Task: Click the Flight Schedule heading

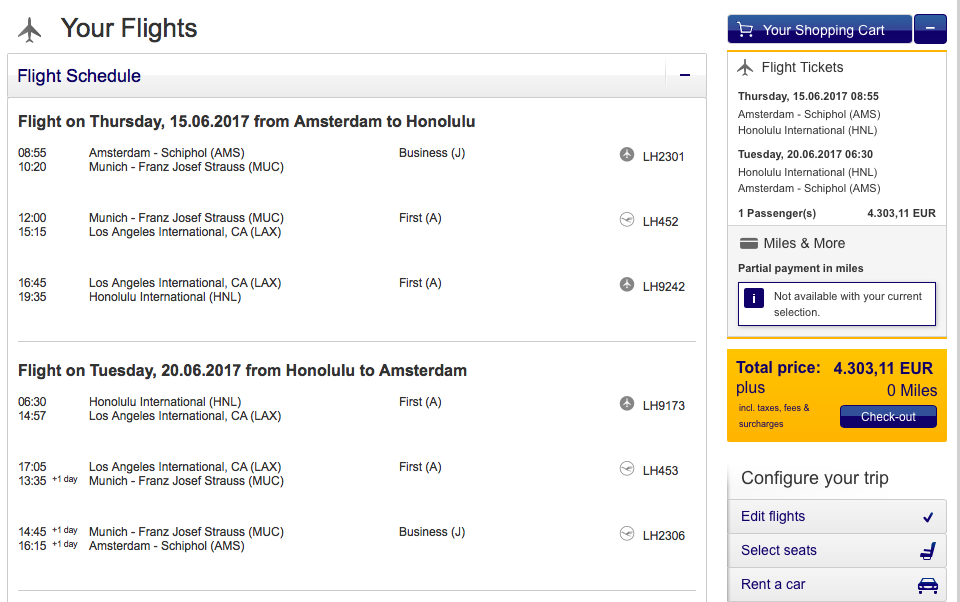Action: [79, 76]
